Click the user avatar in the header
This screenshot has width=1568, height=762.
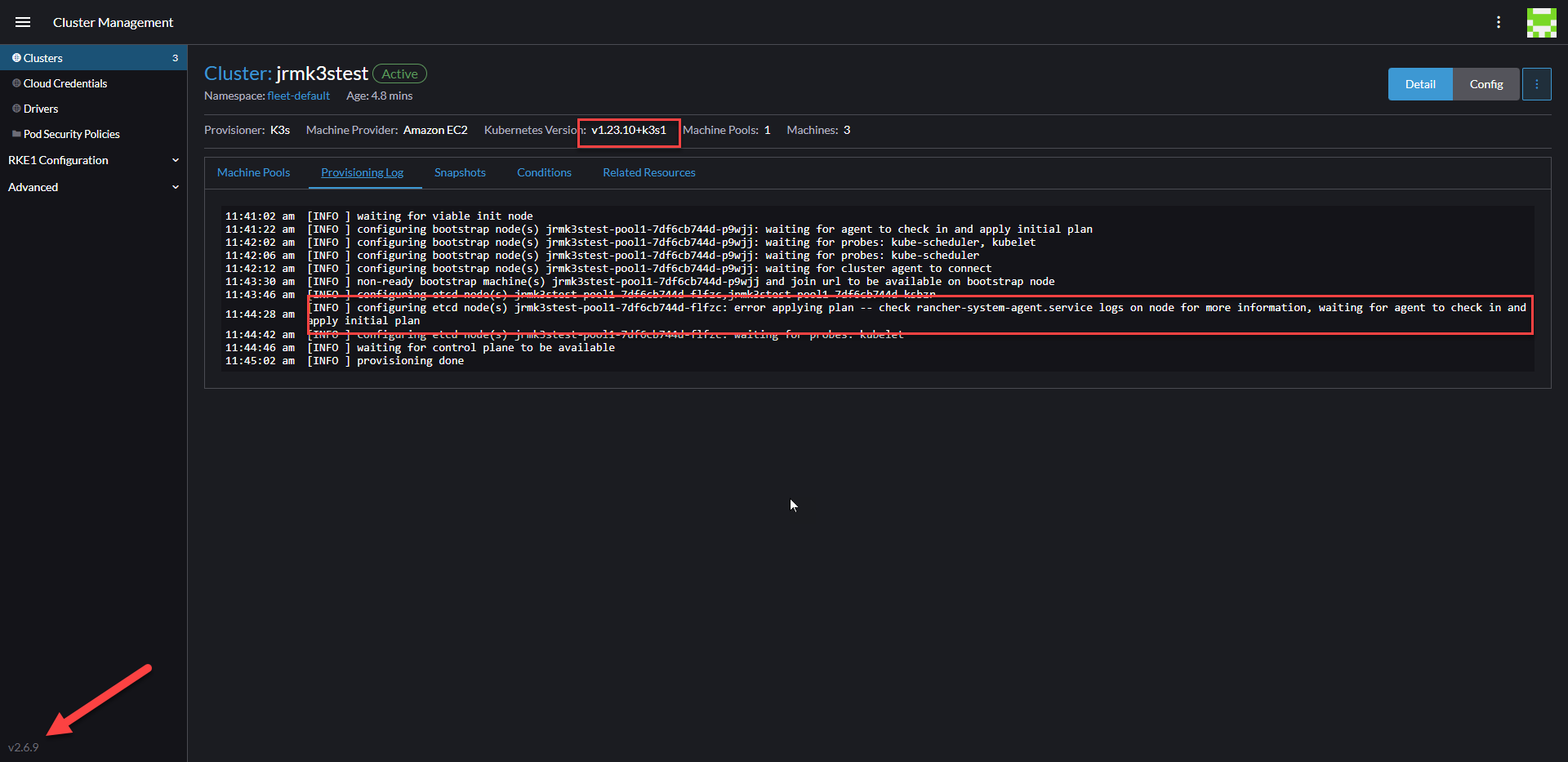point(1542,22)
